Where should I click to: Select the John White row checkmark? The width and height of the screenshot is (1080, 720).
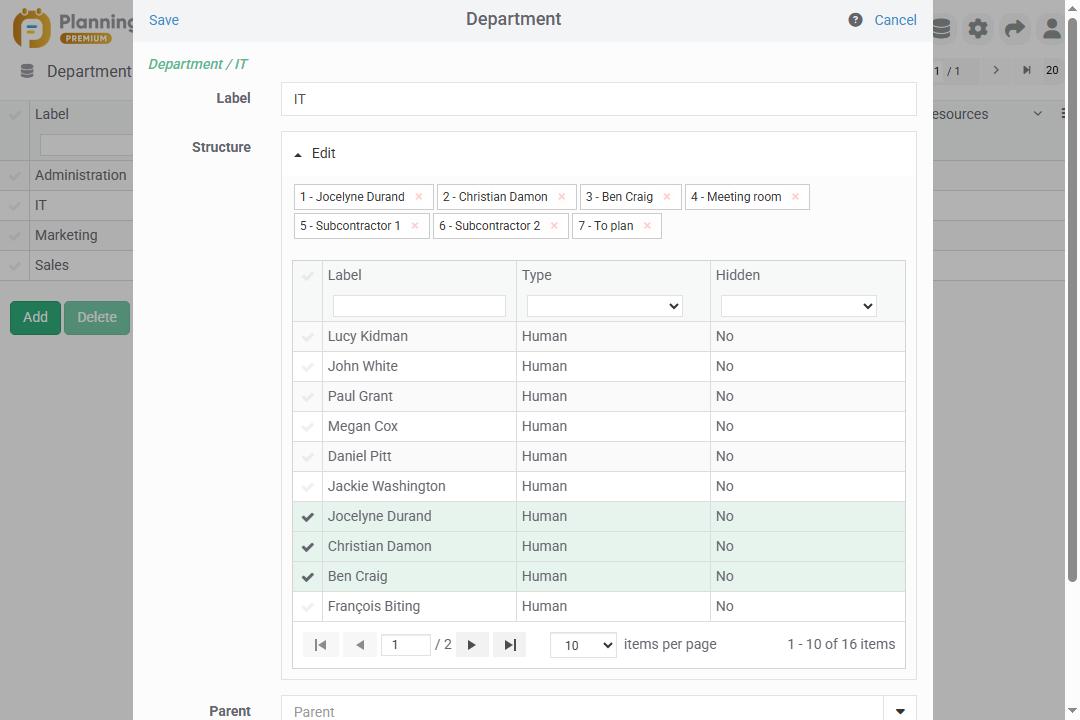308,367
